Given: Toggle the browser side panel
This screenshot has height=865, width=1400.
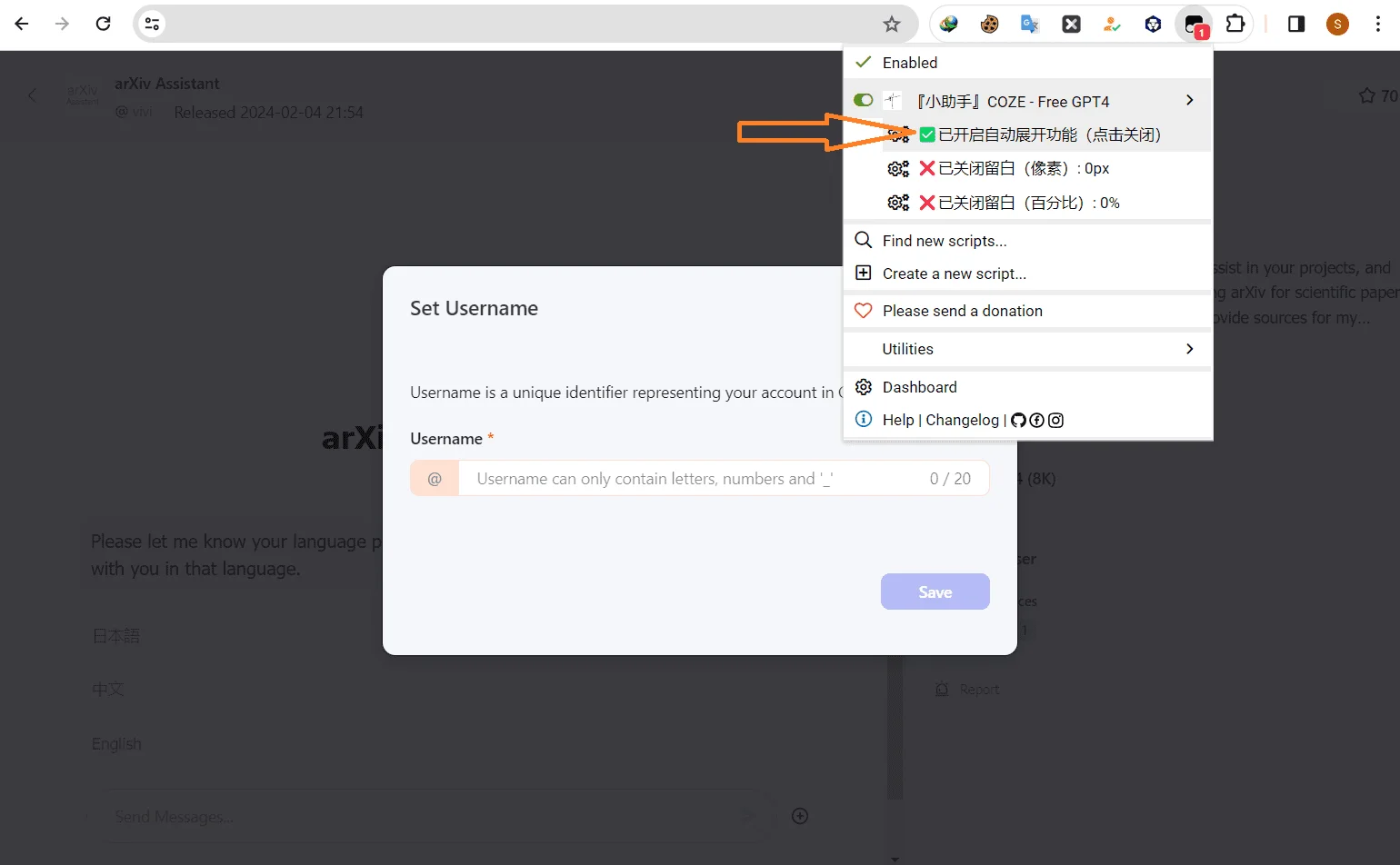Looking at the screenshot, I should point(1296,24).
